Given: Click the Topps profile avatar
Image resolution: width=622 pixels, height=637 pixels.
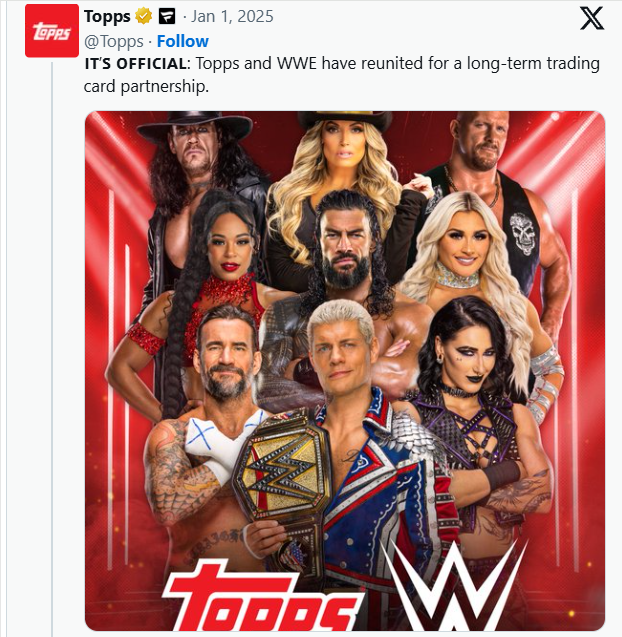Looking at the screenshot, I should (x=52, y=30).
